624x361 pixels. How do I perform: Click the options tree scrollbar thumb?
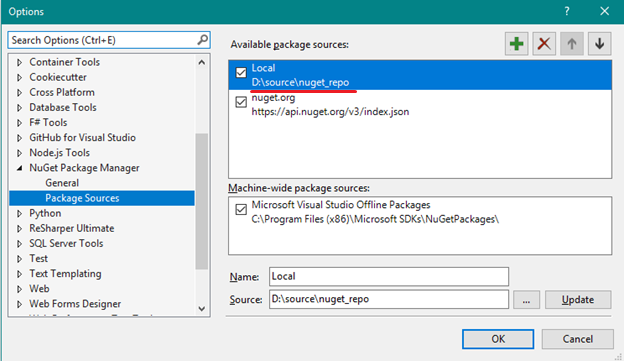point(202,201)
